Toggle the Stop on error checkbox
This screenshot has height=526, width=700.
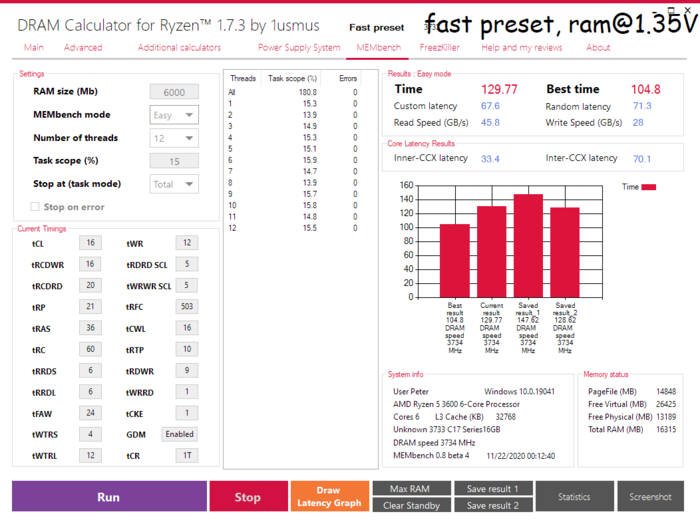point(35,206)
